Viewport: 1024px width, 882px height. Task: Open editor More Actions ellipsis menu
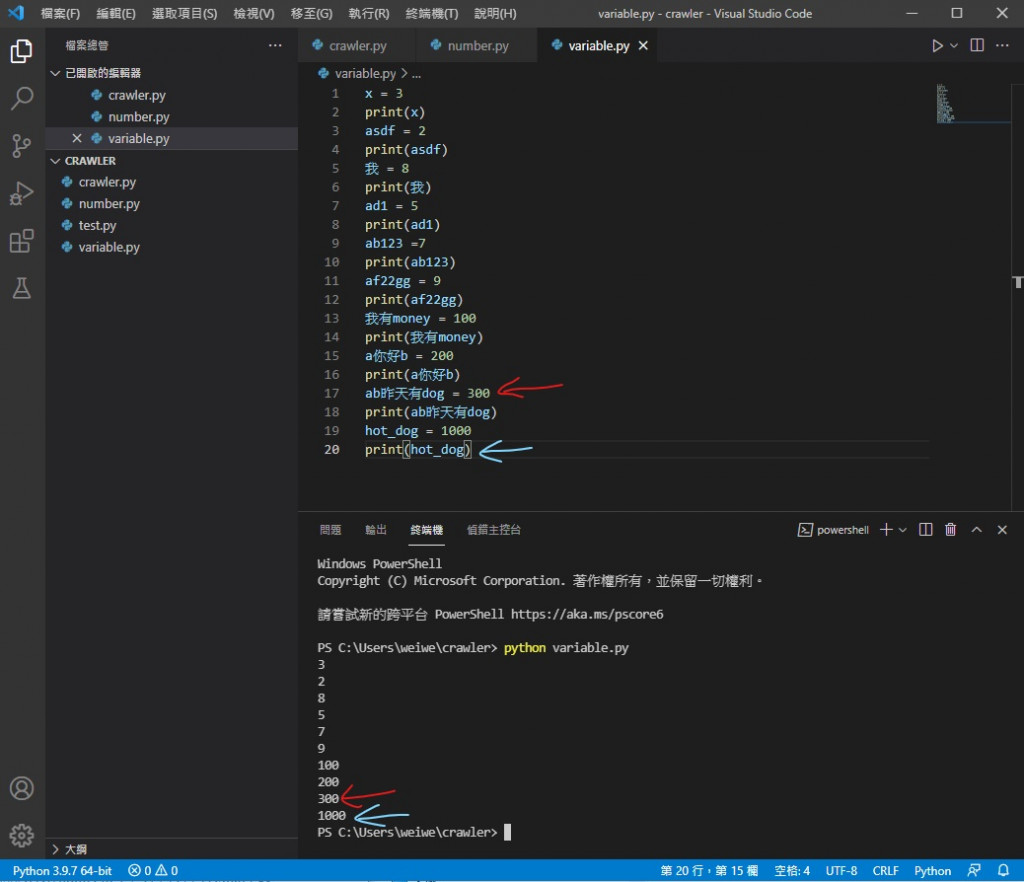click(1002, 45)
